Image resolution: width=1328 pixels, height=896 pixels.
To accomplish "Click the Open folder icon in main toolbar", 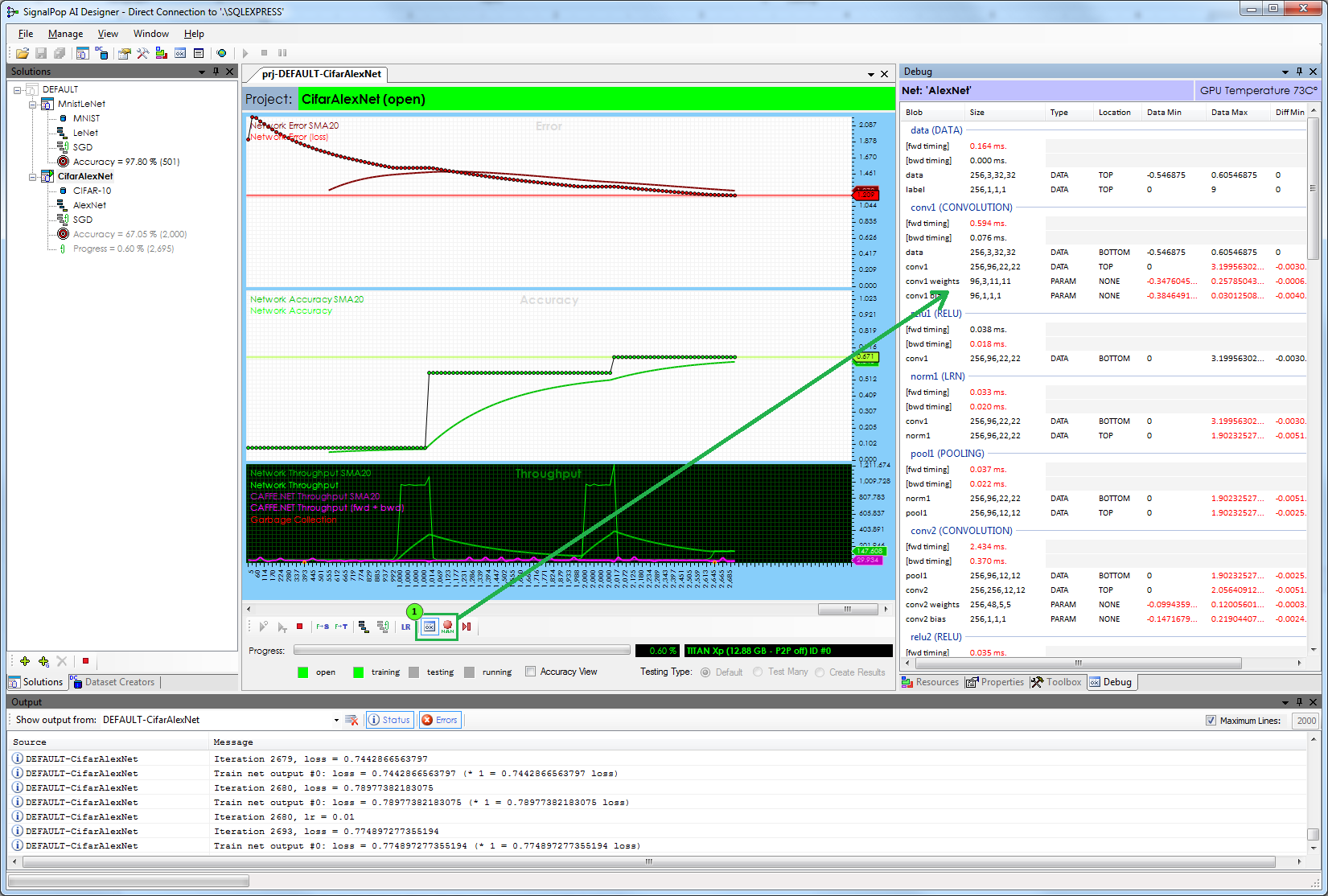I will coord(23,53).
